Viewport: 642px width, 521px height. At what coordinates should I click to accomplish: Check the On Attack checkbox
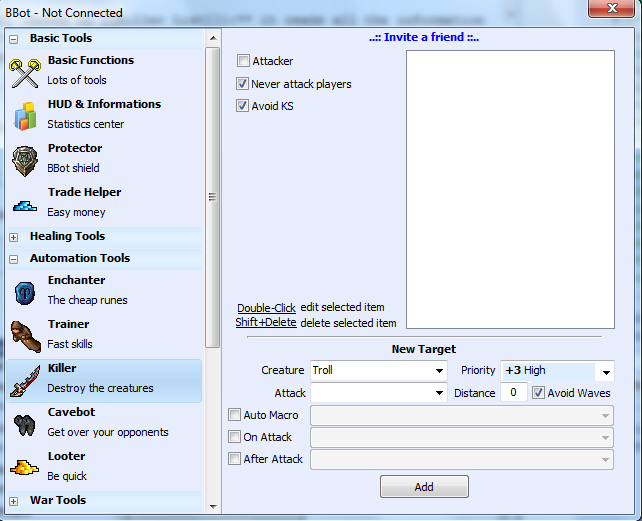234,437
